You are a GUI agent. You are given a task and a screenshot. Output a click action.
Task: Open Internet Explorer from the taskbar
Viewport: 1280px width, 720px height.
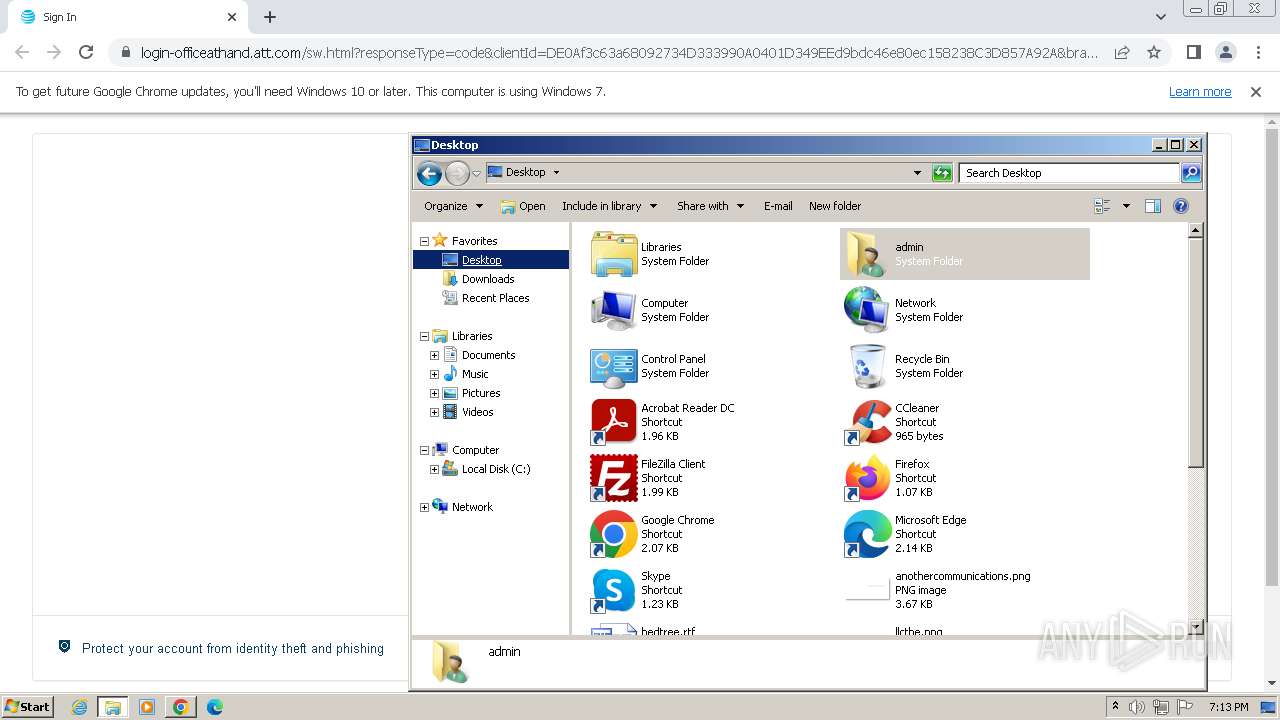pos(80,707)
